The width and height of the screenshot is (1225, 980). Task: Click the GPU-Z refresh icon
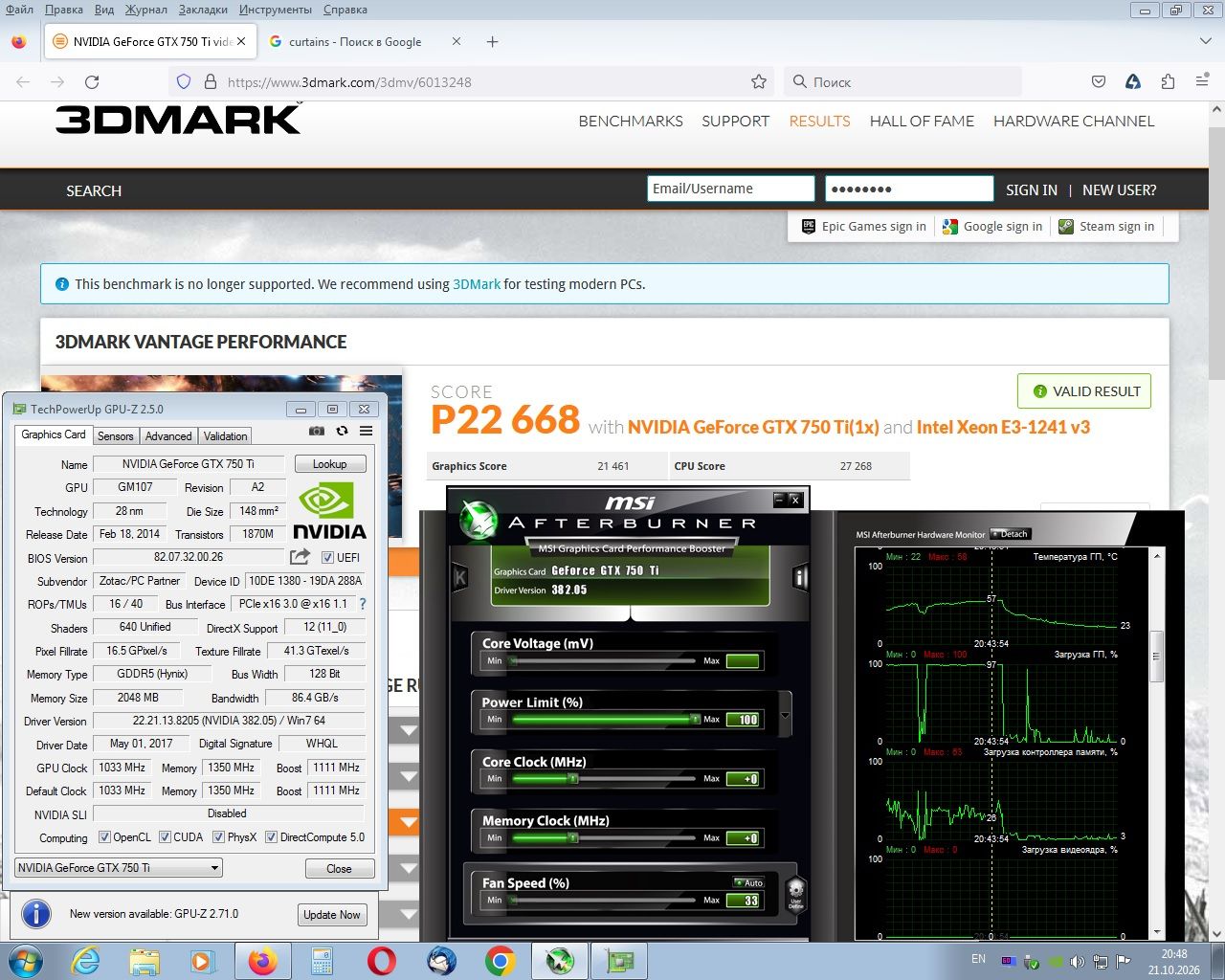(x=342, y=432)
